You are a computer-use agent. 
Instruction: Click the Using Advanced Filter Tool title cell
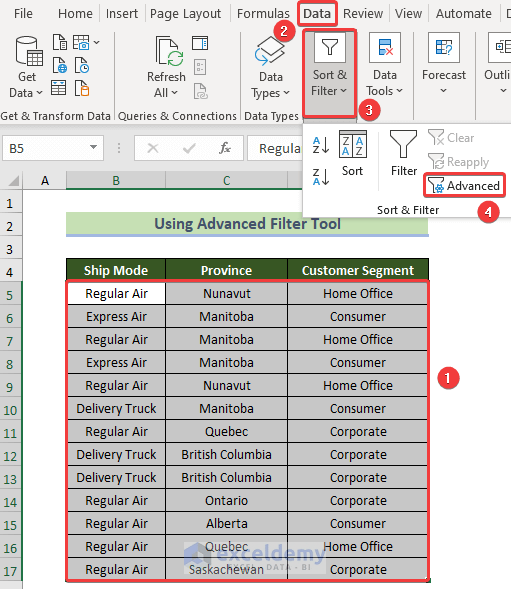pyautogui.click(x=247, y=224)
